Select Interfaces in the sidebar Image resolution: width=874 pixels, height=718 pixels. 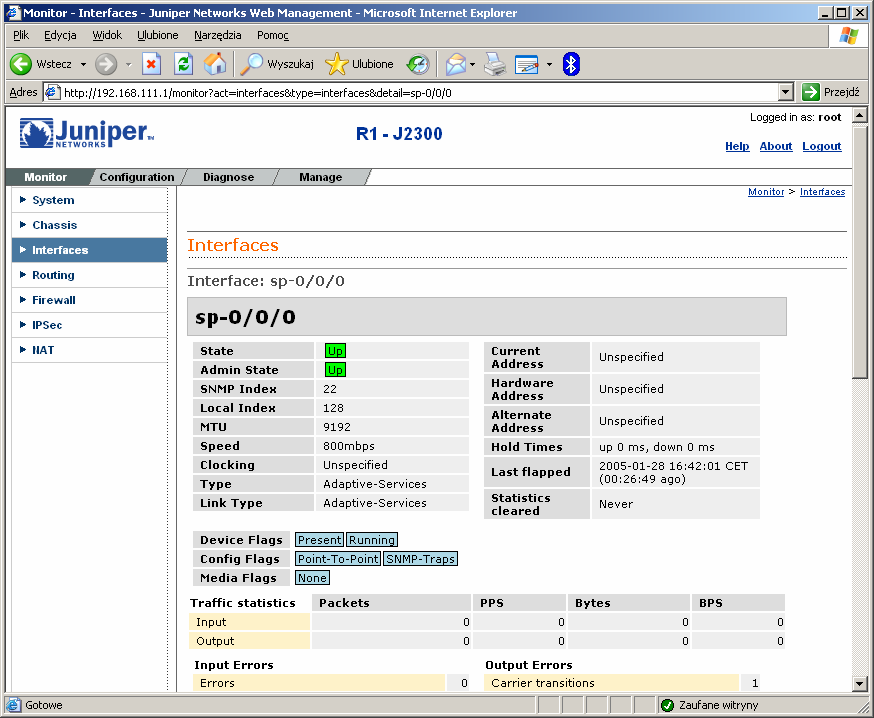pos(89,250)
